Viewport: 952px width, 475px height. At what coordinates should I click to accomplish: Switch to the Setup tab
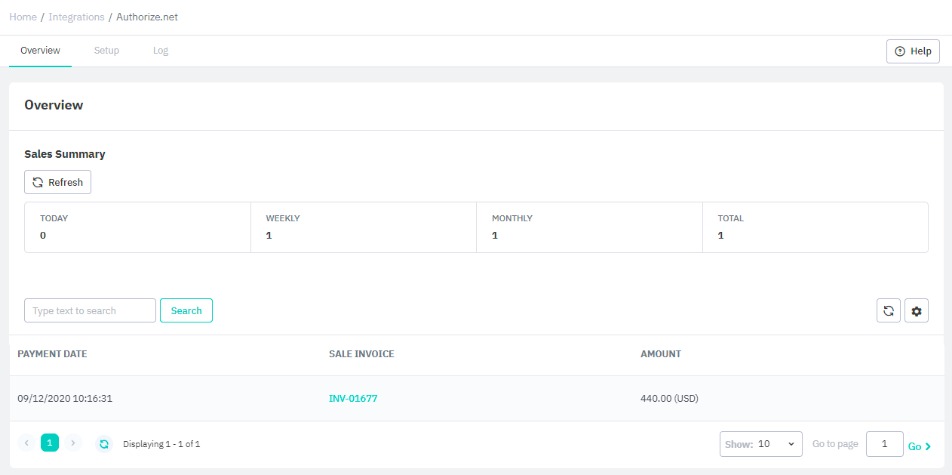[x=106, y=51]
